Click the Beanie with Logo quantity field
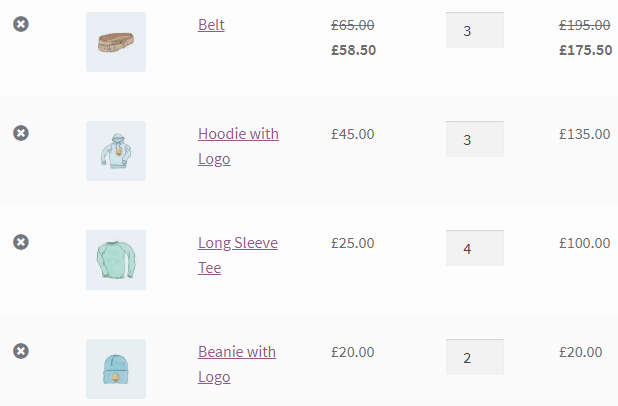The width and height of the screenshot is (618, 406). 475,357
